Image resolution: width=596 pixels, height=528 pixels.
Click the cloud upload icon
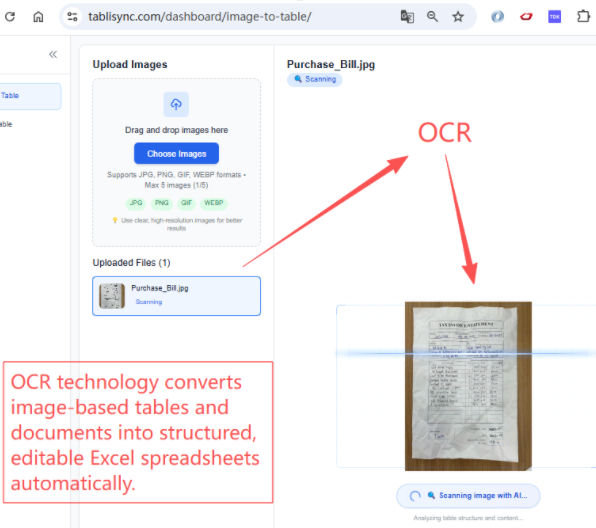tap(176, 104)
